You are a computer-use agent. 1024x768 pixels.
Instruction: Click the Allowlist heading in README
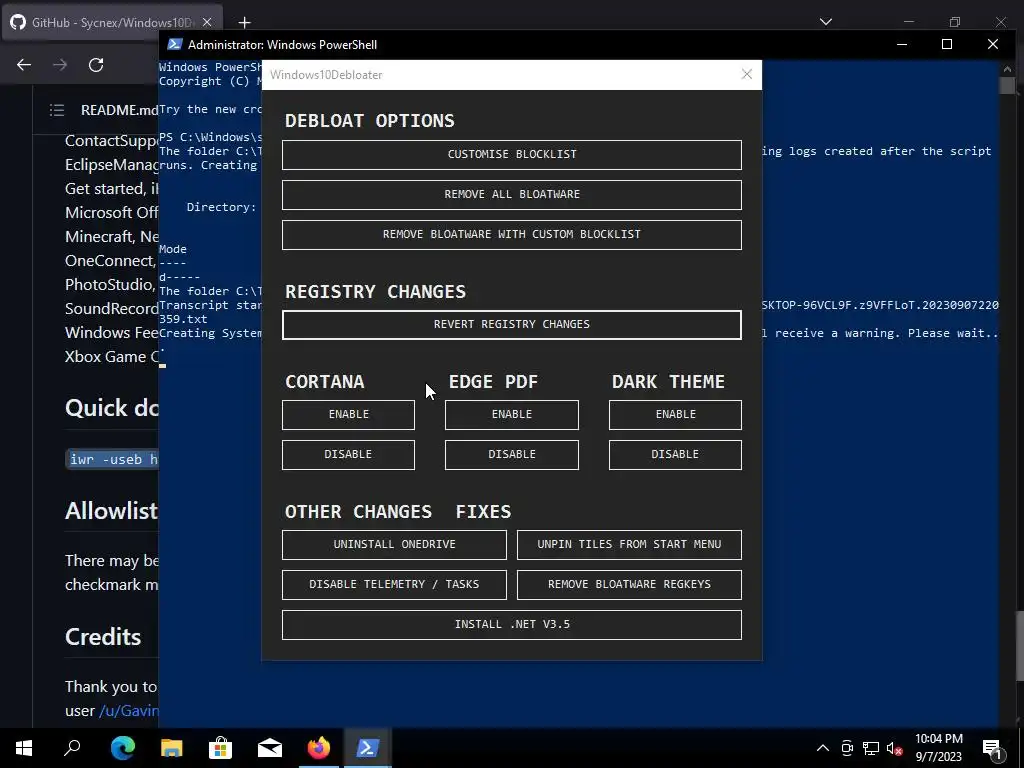tap(112, 511)
